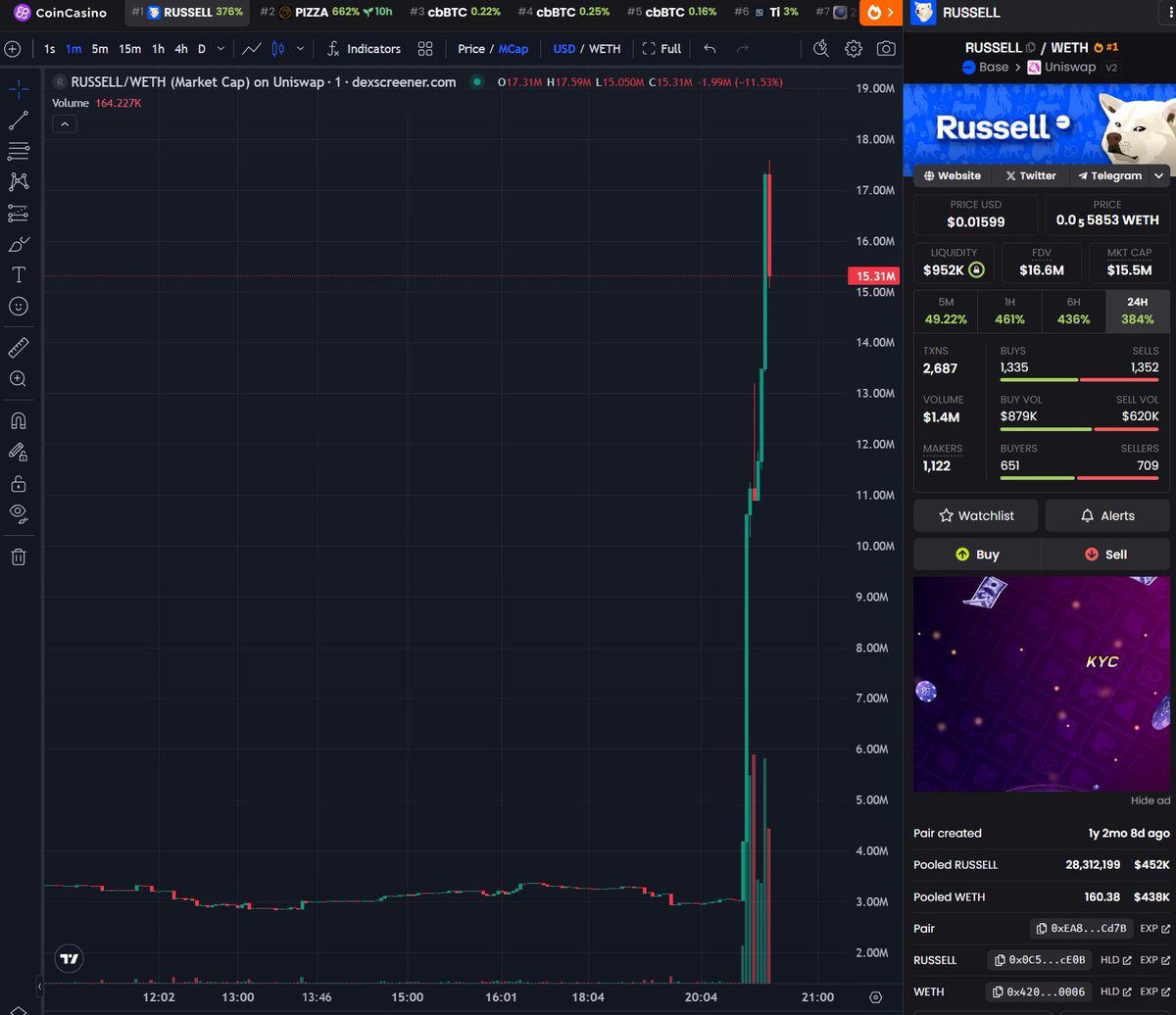The width and height of the screenshot is (1176, 1015).
Task: Select the text annotation tool
Action: (19, 275)
